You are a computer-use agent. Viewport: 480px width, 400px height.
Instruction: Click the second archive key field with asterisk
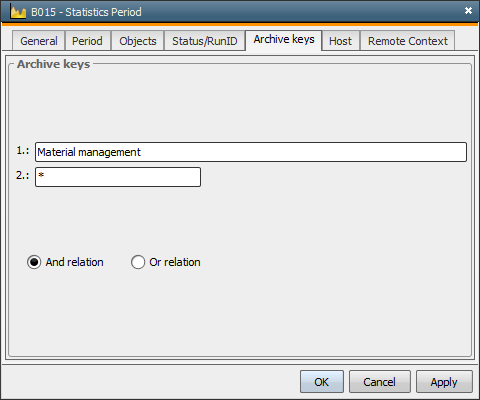118,177
